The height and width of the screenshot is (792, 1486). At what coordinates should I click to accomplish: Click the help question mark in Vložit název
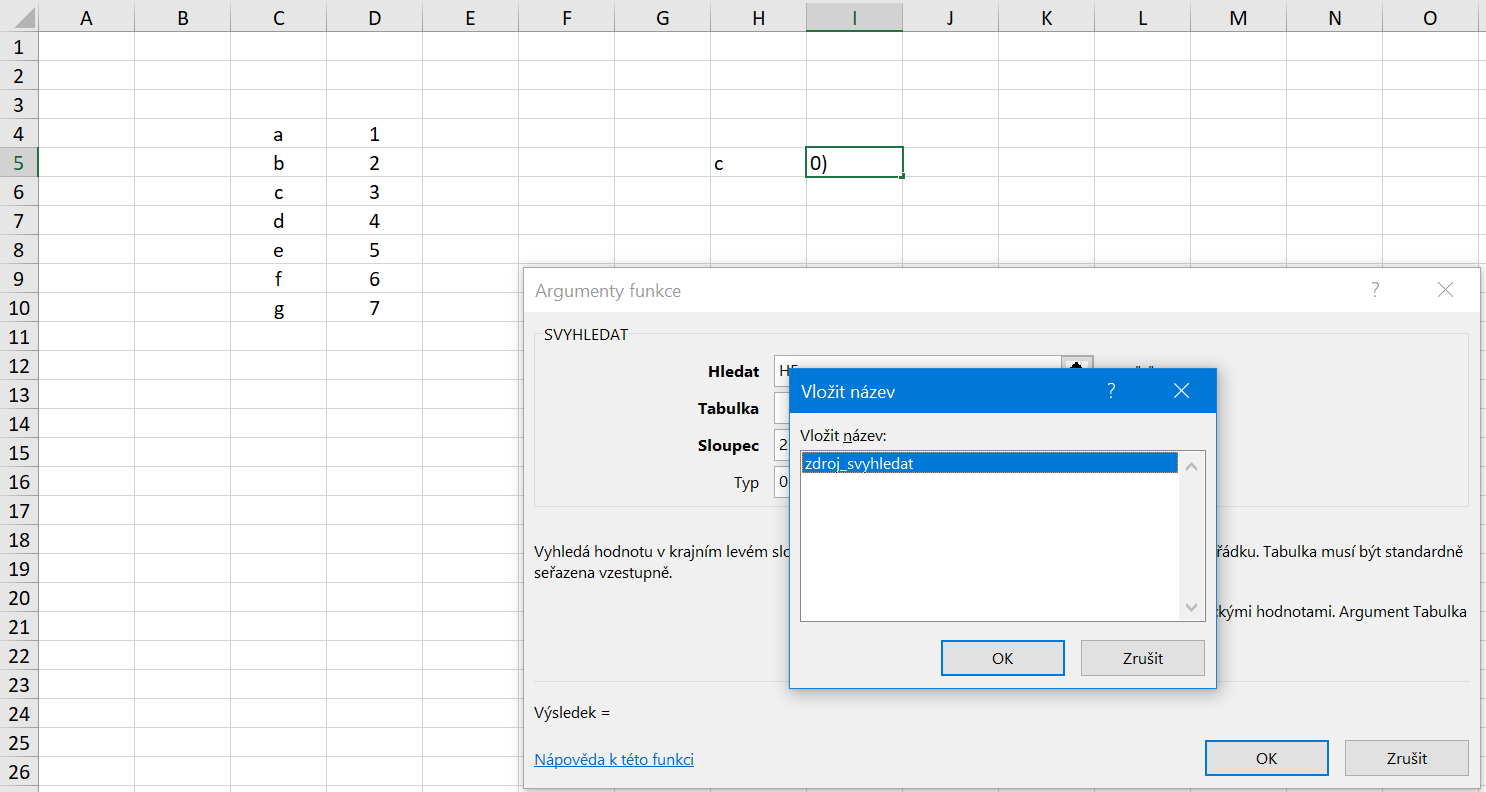(x=1111, y=391)
